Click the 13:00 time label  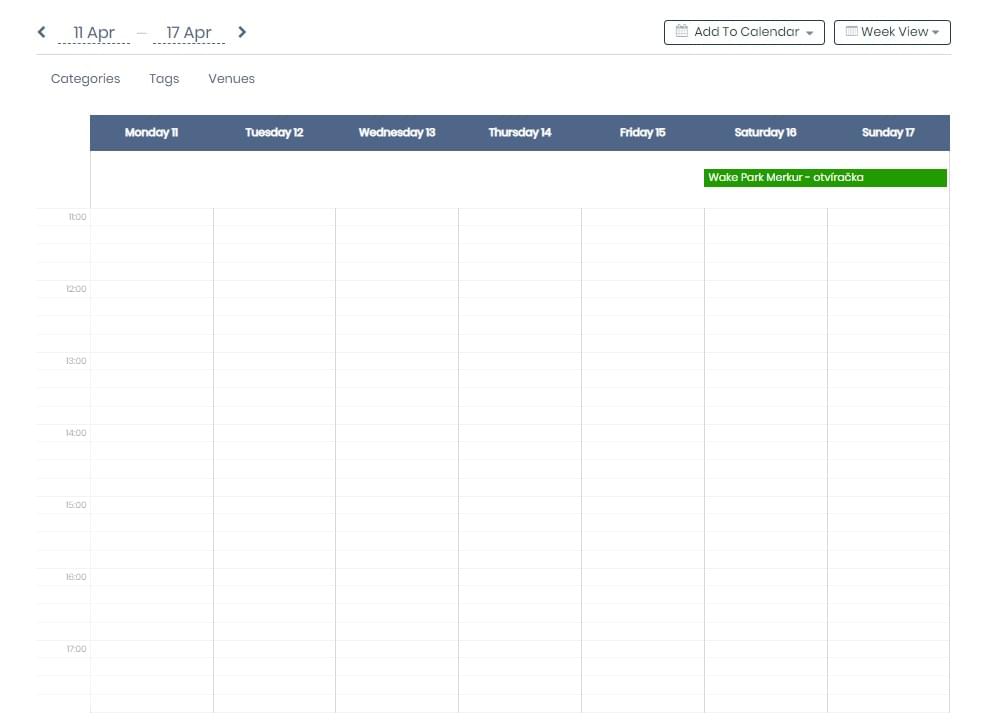pyautogui.click(x=76, y=361)
